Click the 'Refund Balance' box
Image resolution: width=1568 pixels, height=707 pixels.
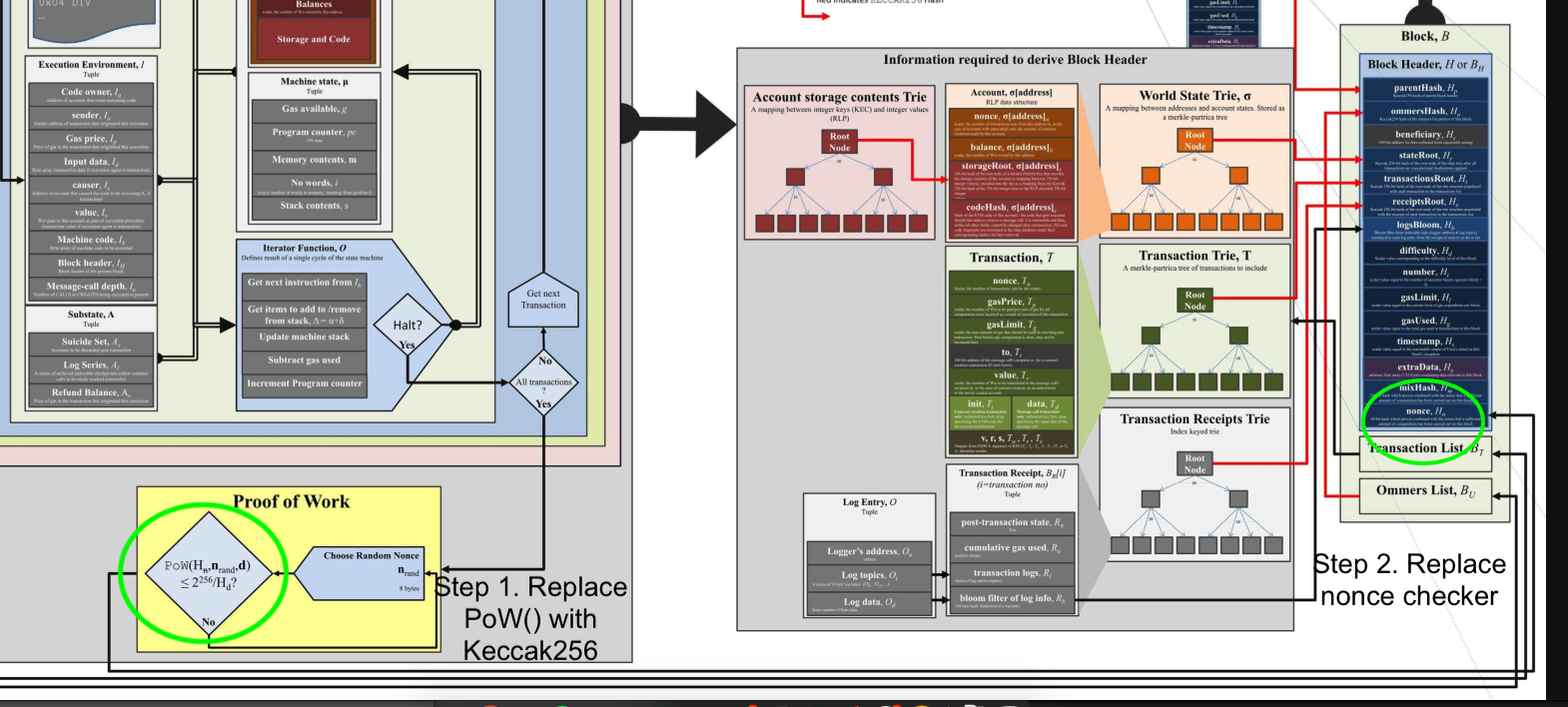pyautogui.click(x=91, y=395)
